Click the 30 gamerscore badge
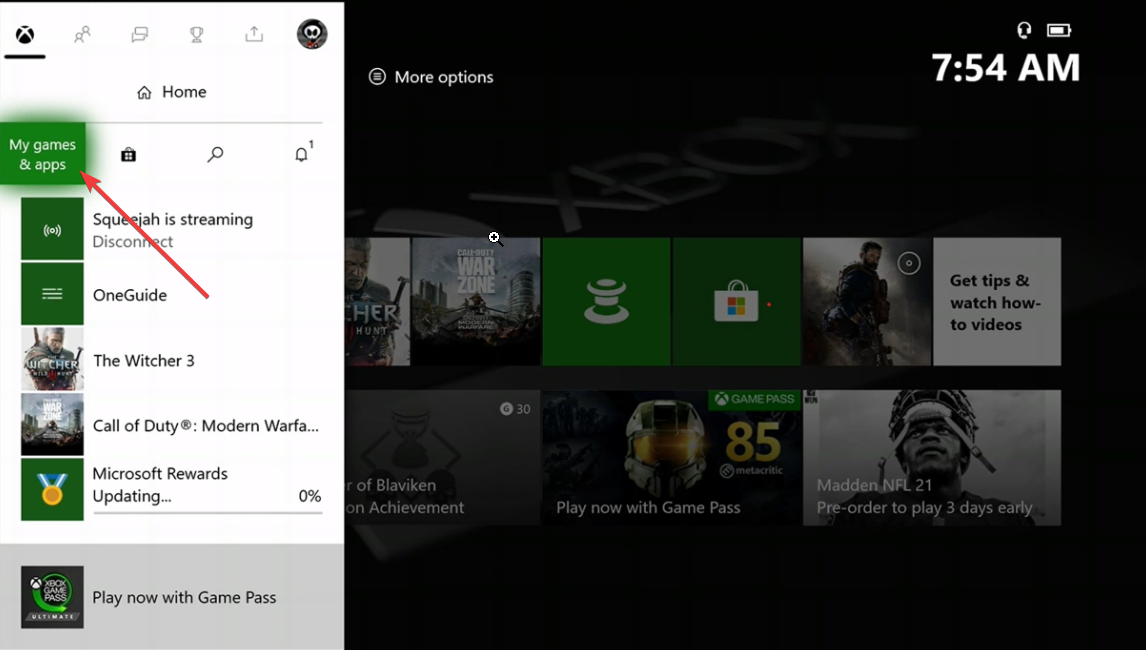1146x650 pixels. [x=515, y=409]
